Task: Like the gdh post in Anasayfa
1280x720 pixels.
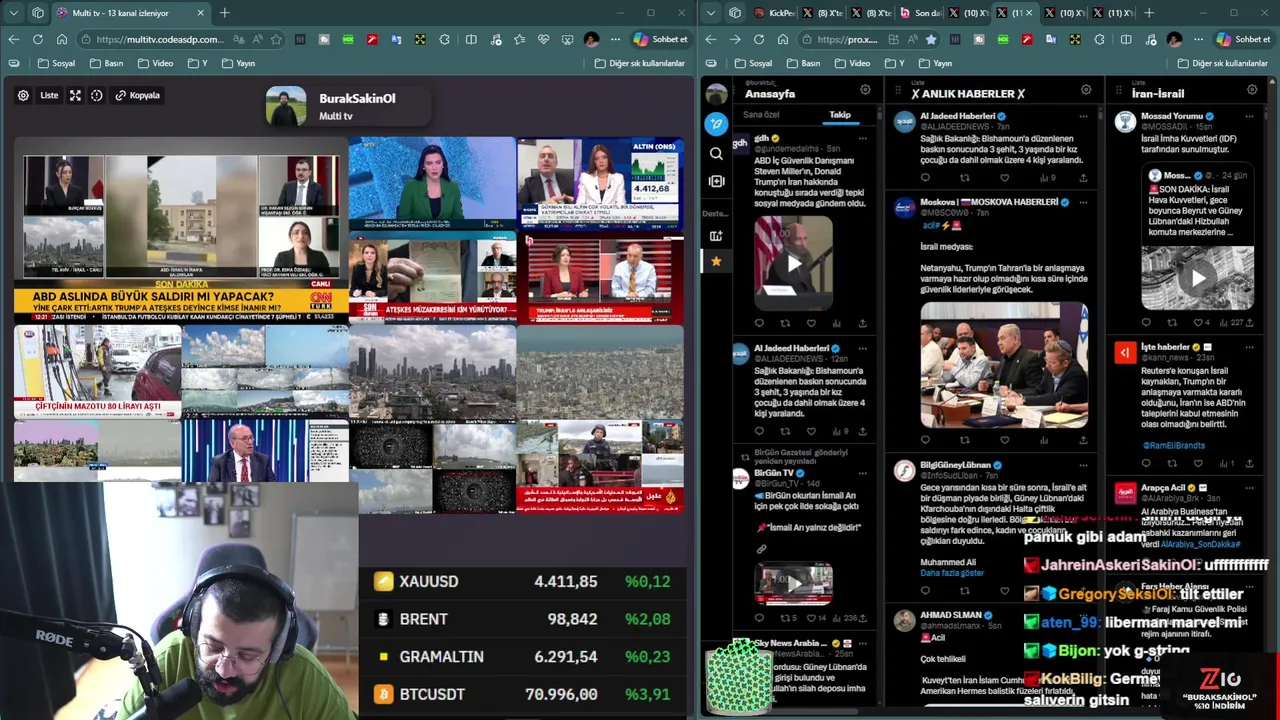Action: click(x=811, y=323)
